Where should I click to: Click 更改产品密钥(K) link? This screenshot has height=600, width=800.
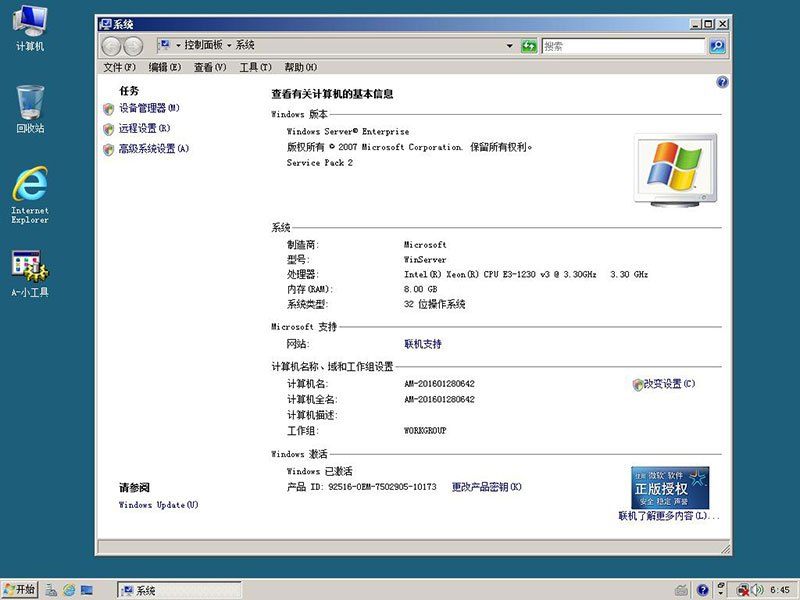pos(486,487)
